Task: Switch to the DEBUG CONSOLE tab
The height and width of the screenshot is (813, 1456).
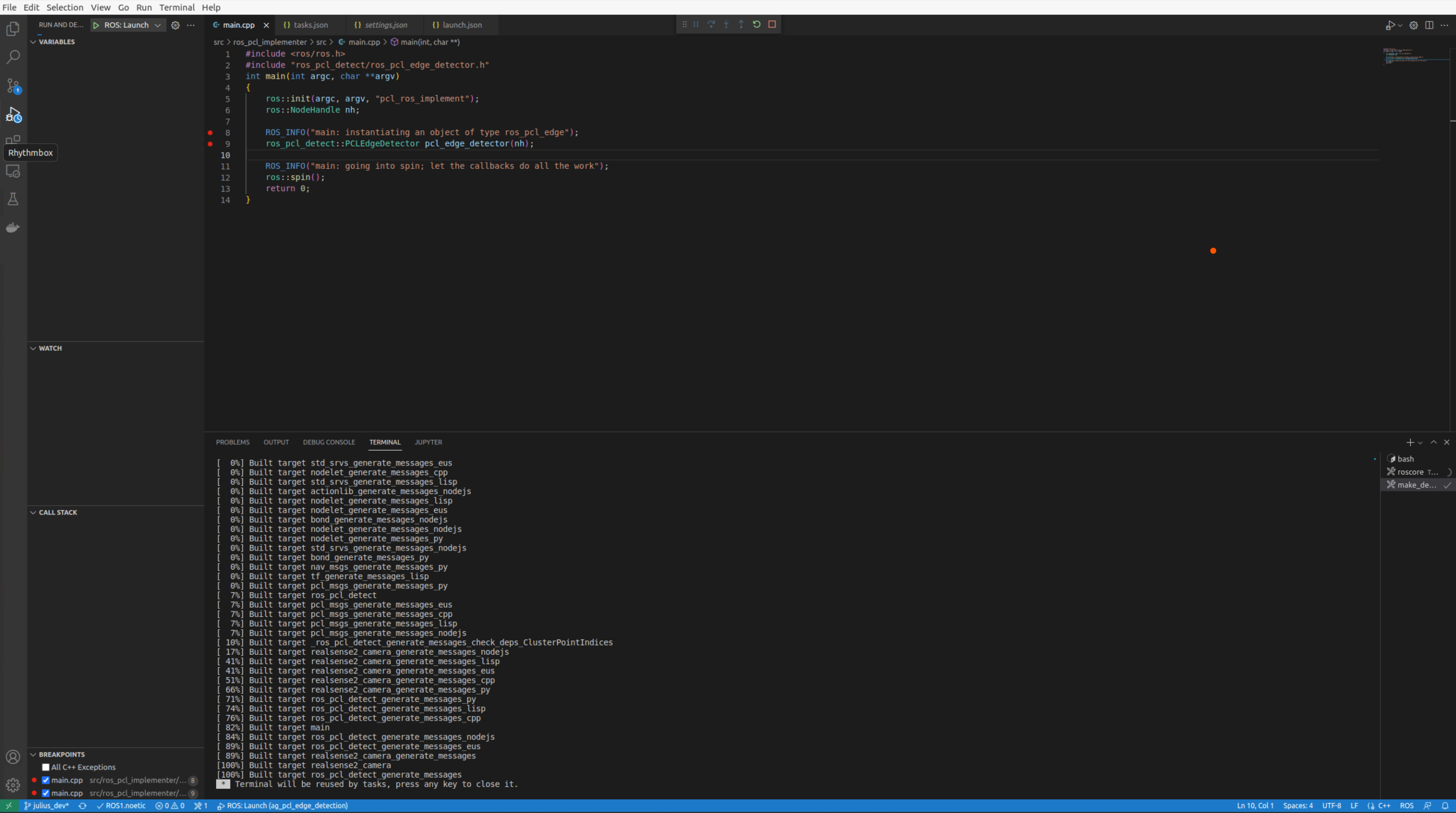Action: pos(329,442)
